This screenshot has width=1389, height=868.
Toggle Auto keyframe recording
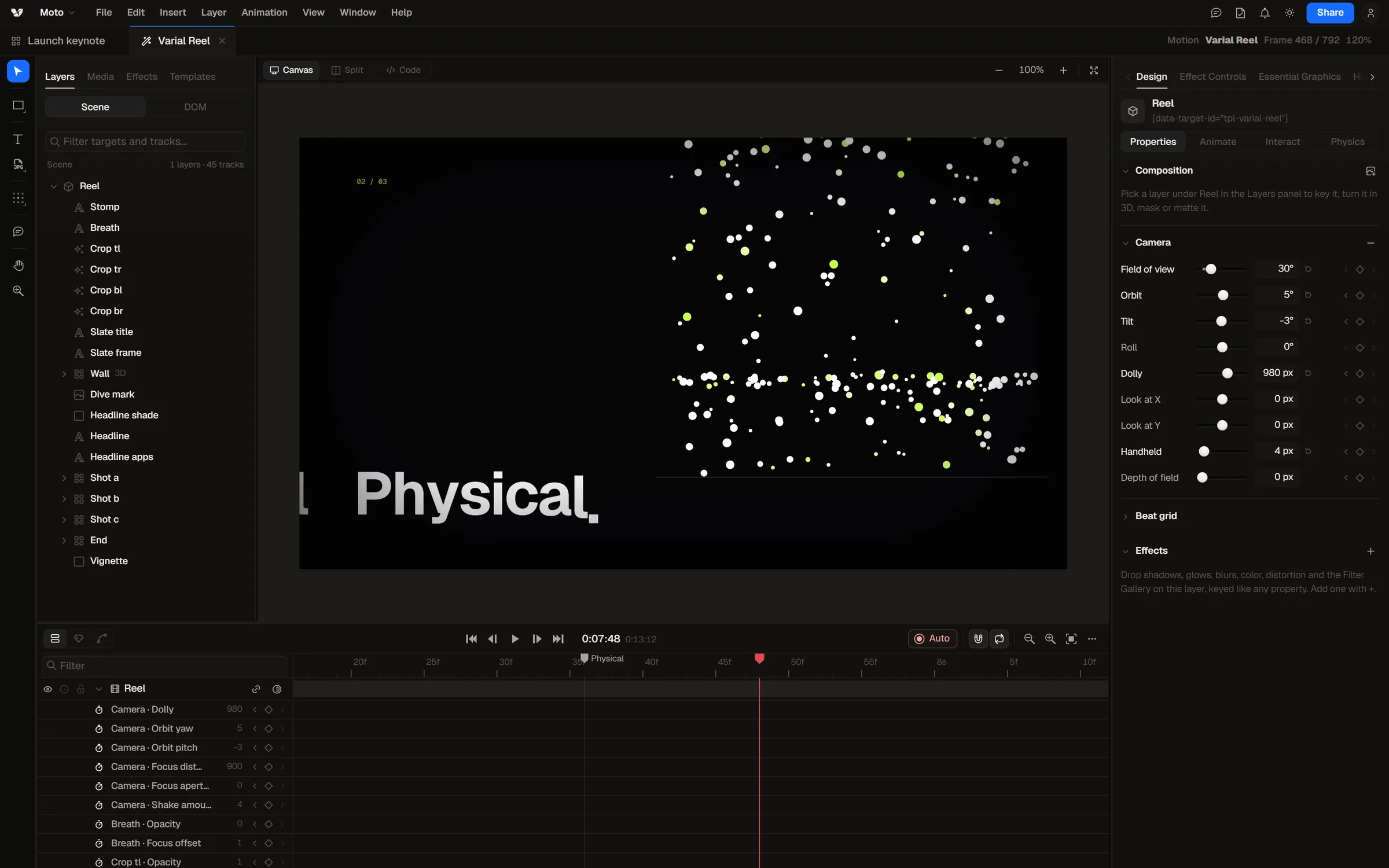tap(932, 638)
